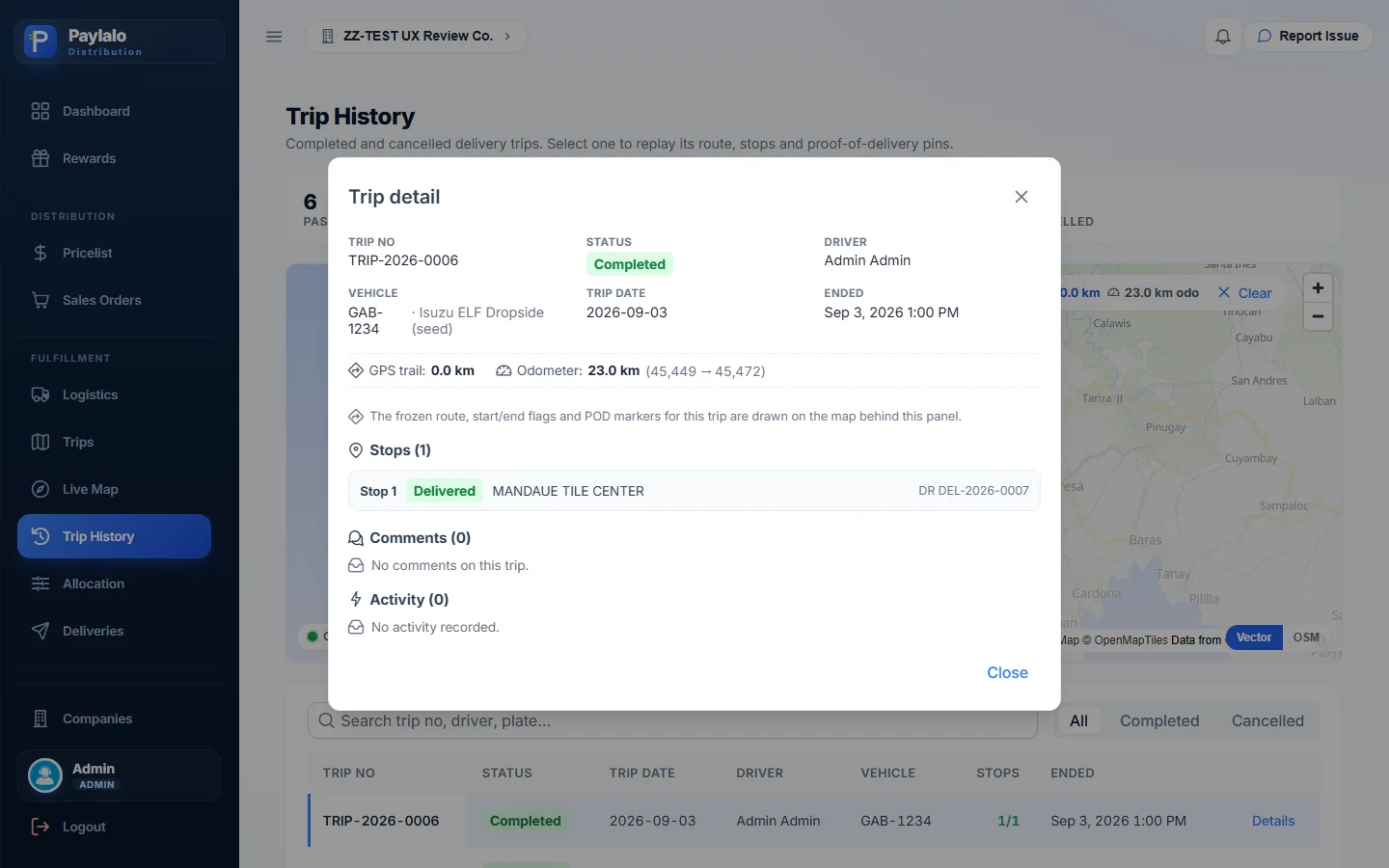Image resolution: width=1389 pixels, height=868 pixels.
Task: Click the Comments speech bubble icon
Action: click(356, 538)
